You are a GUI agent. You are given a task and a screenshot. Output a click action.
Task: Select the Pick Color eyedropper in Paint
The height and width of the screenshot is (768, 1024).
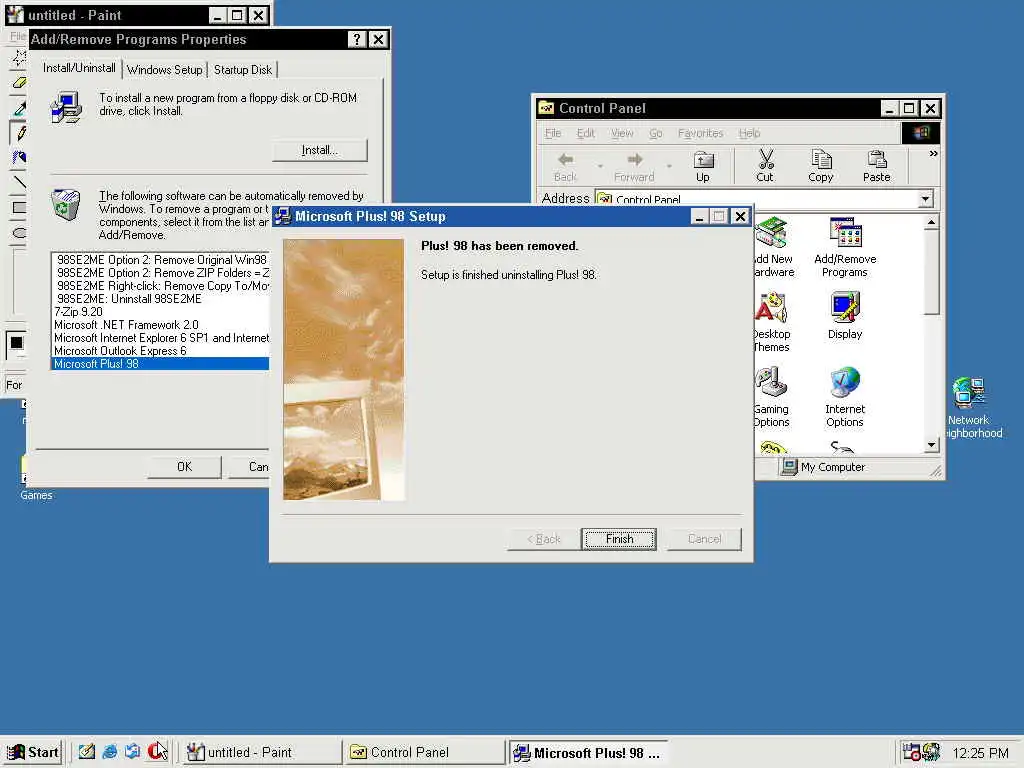18,108
